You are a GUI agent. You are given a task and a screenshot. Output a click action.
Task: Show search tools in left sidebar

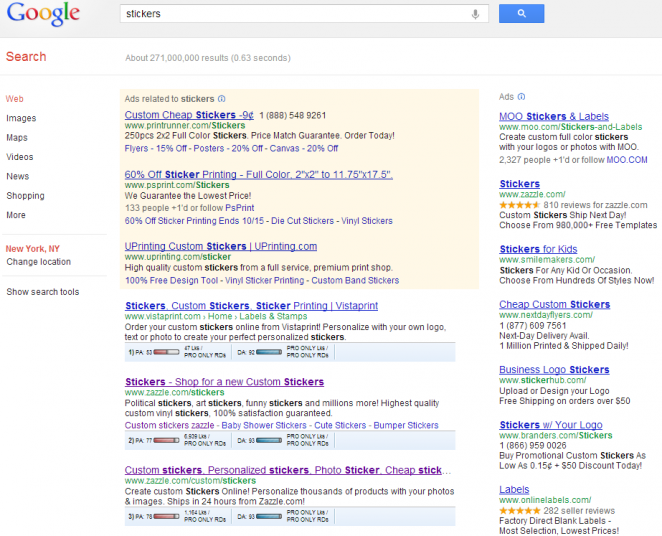click(x=43, y=292)
